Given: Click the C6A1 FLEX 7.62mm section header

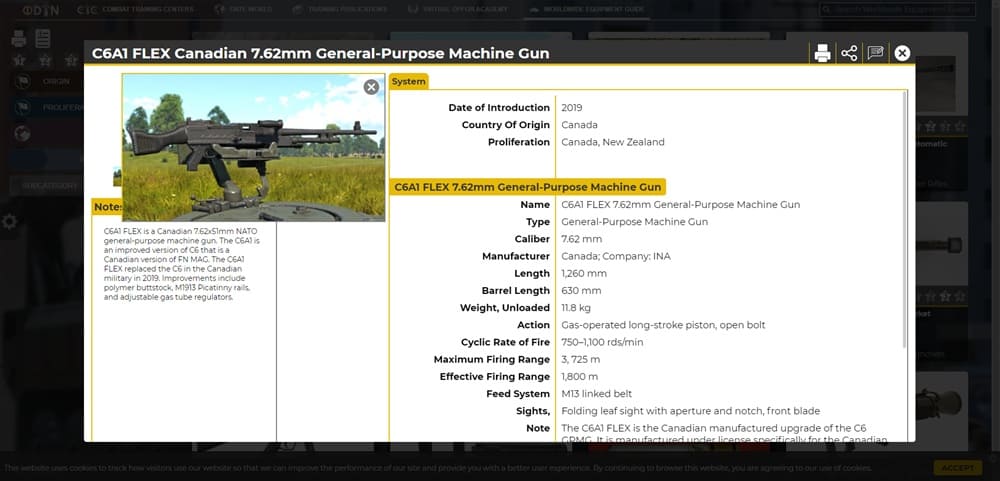Looking at the screenshot, I should (x=527, y=187).
